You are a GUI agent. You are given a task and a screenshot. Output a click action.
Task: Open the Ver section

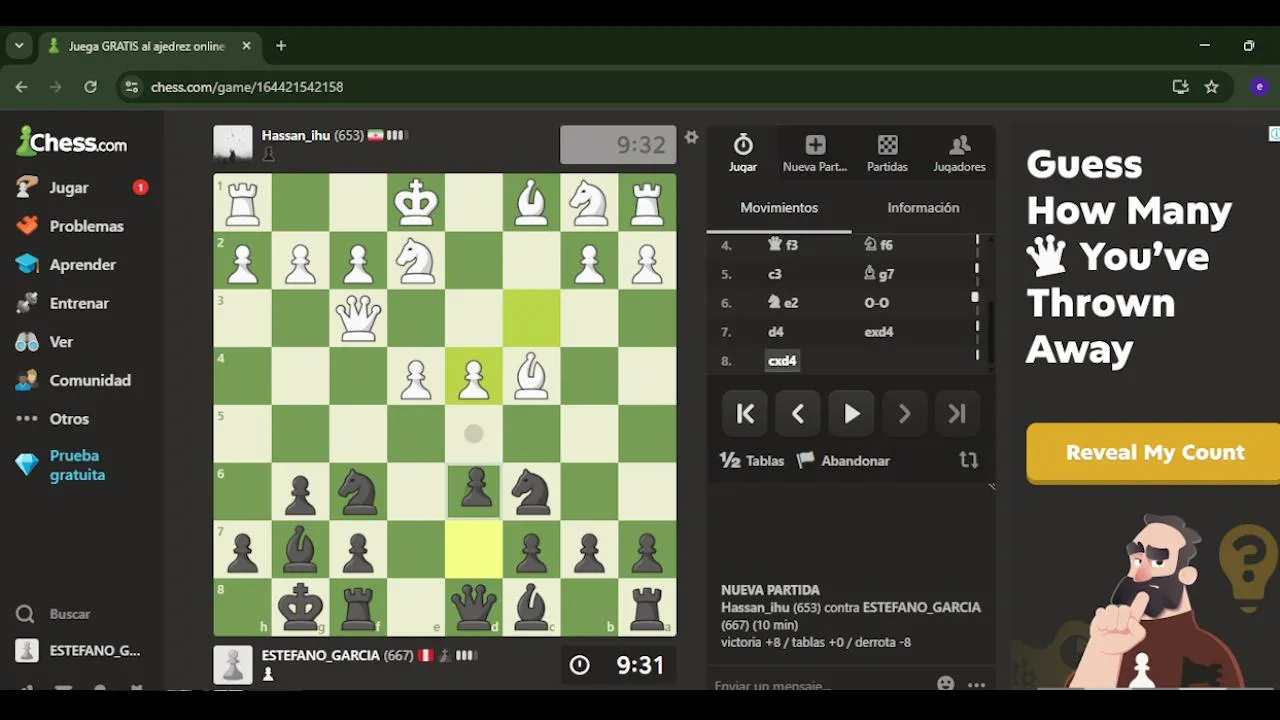click(x=45, y=342)
